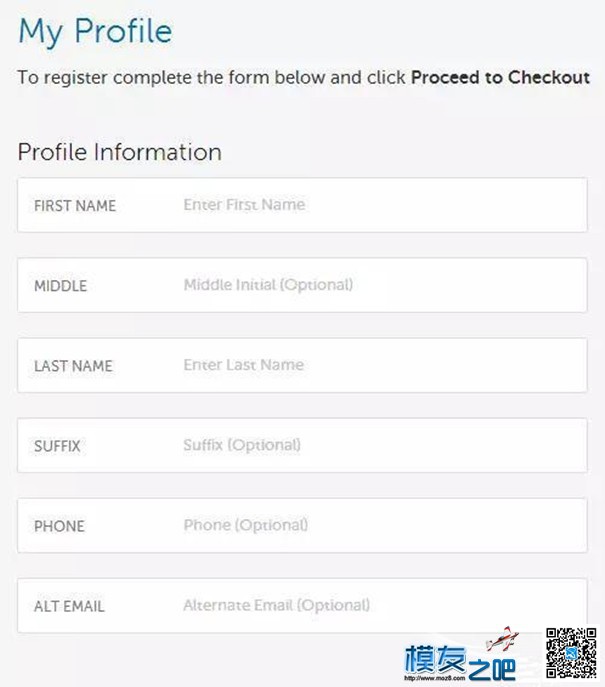Select the Middle Initial (Optional) field
This screenshot has width=605, height=687.
pos(302,285)
